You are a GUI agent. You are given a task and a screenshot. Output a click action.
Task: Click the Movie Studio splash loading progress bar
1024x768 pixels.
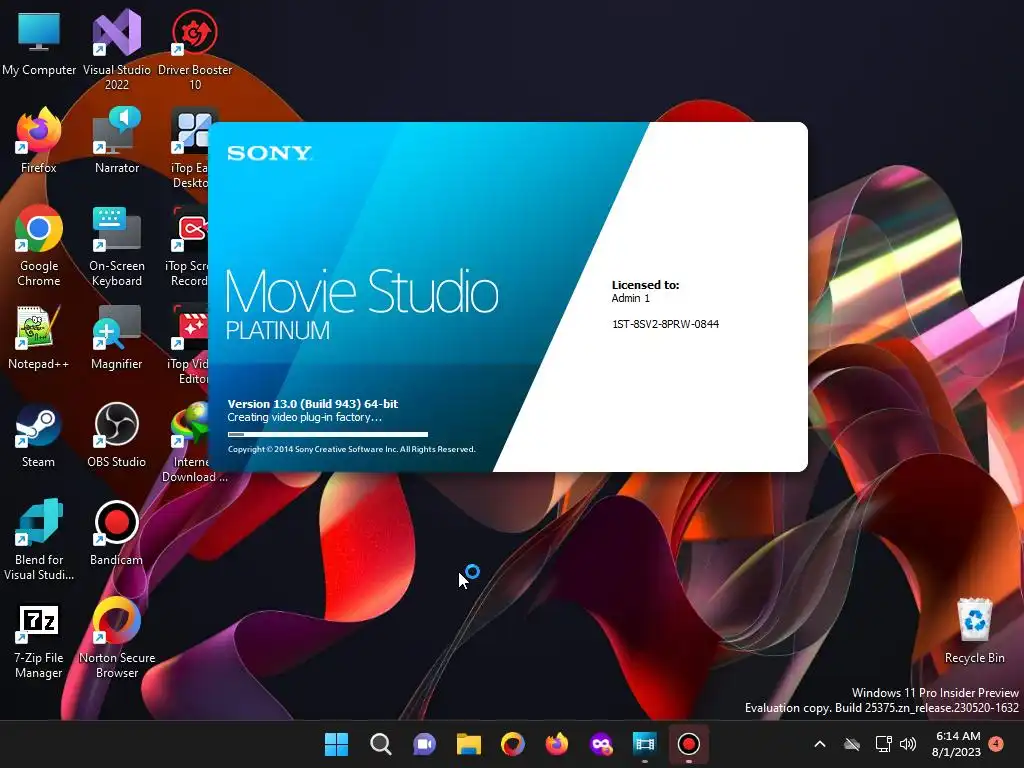pyautogui.click(x=328, y=434)
